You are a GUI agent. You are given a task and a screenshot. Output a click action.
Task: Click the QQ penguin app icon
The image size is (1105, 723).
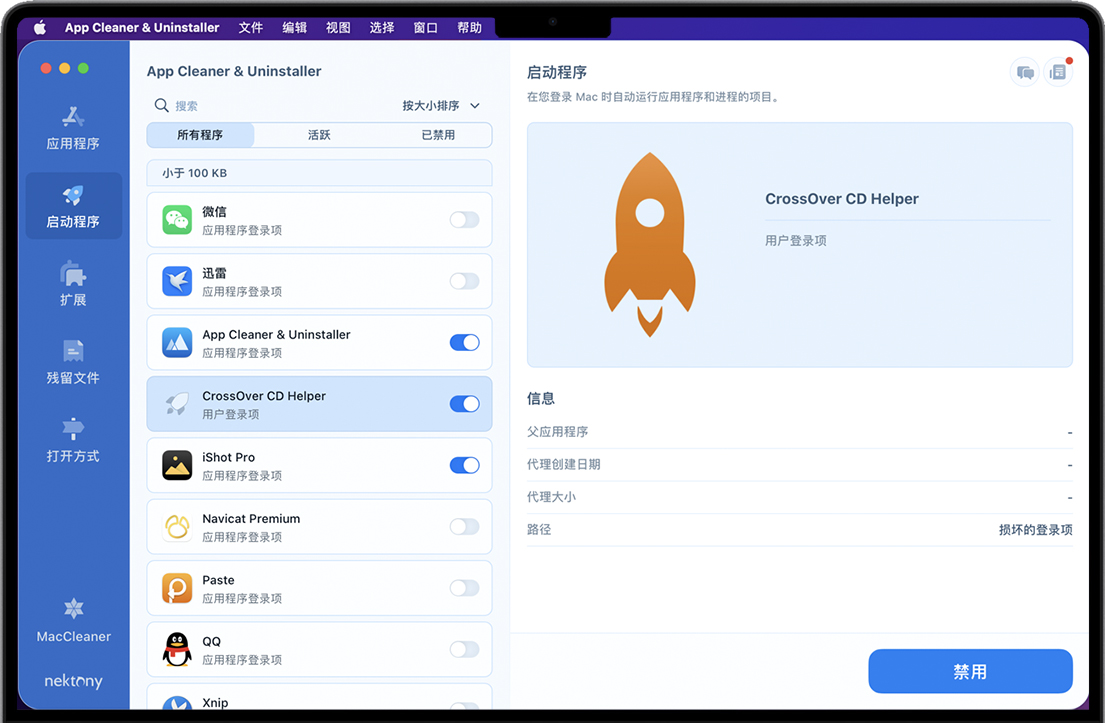(177, 649)
